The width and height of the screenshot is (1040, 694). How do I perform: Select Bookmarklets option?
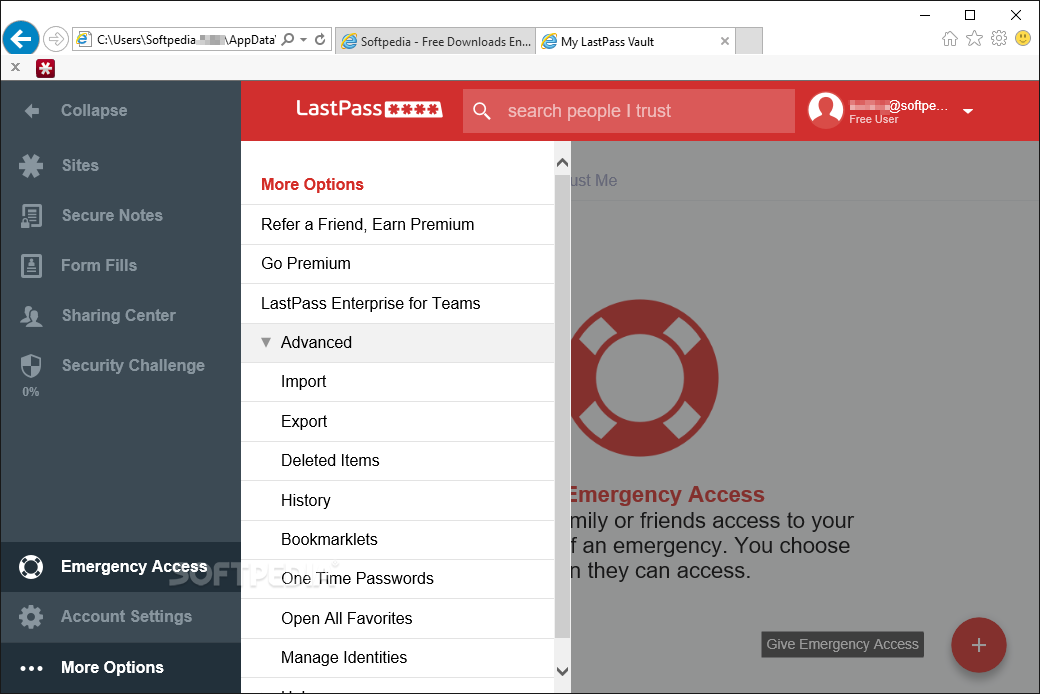pyautogui.click(x=397, y=540)
